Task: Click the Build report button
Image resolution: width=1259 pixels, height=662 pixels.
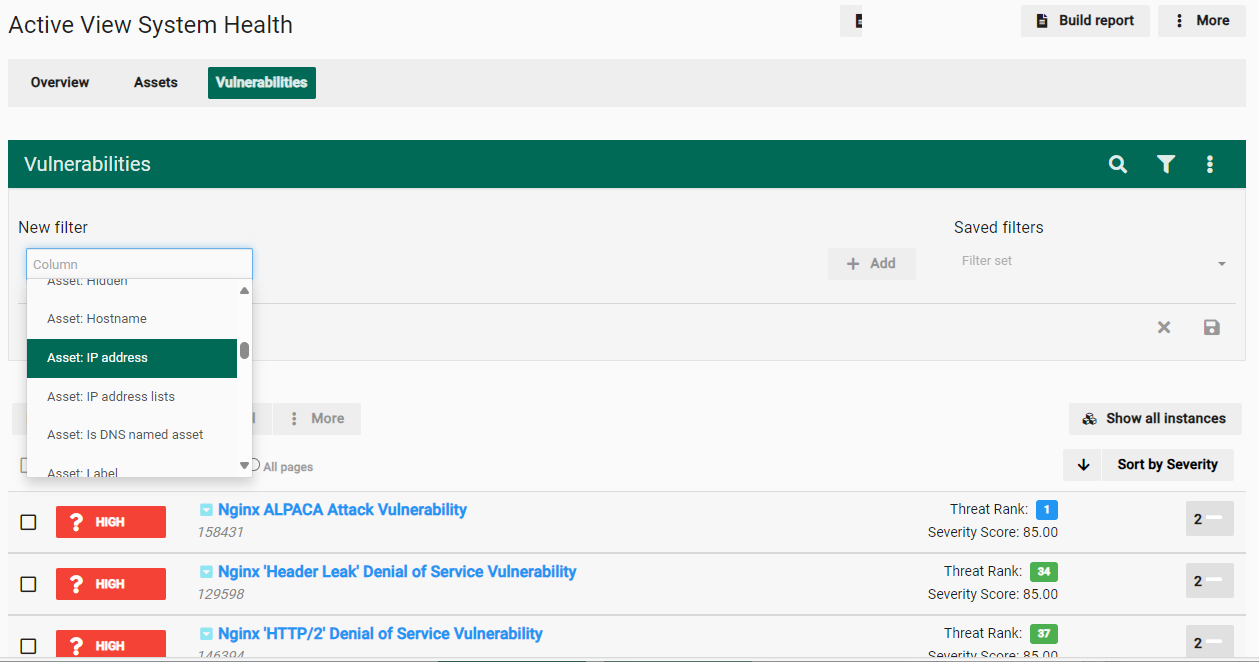Action: (x=1085, y=21)
